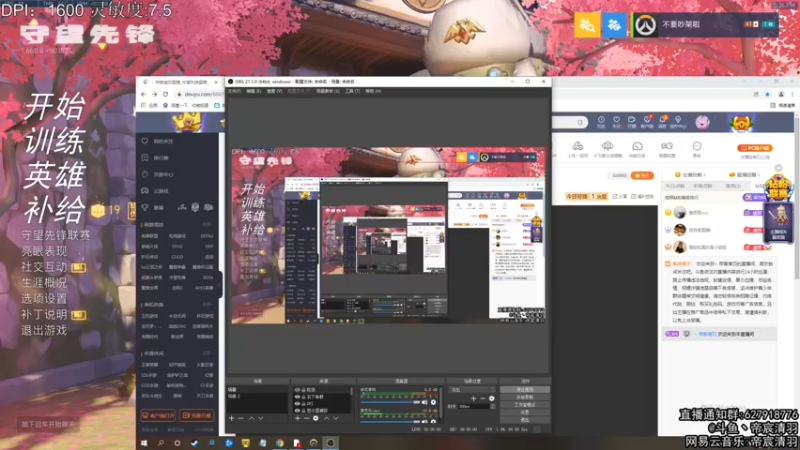Click the exit button in OBS controls
The height and width of the screenshot is (450, 800).
pyautogui.click(x=525, y=419)
